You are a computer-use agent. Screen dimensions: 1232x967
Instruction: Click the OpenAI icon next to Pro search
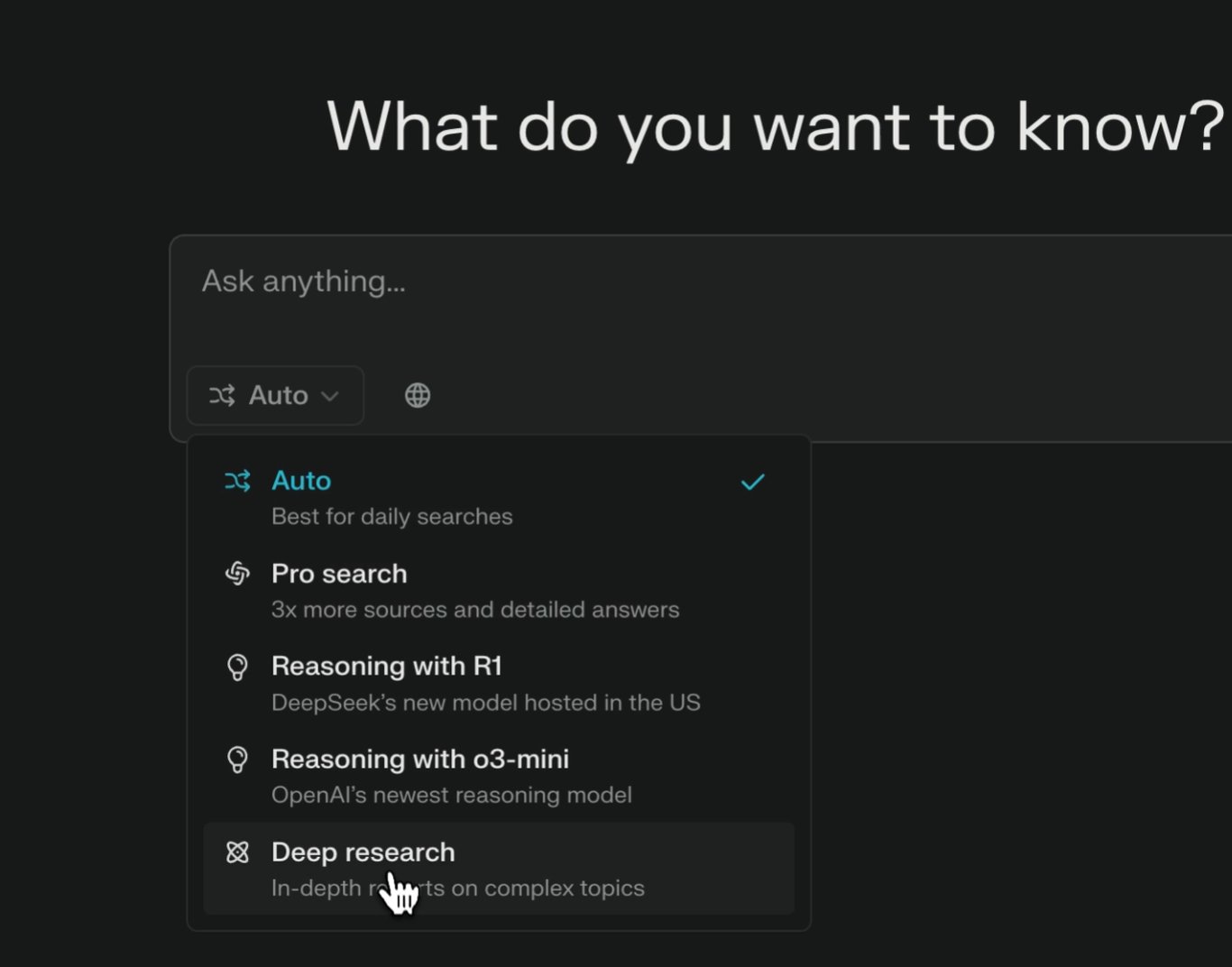[238, 574]
